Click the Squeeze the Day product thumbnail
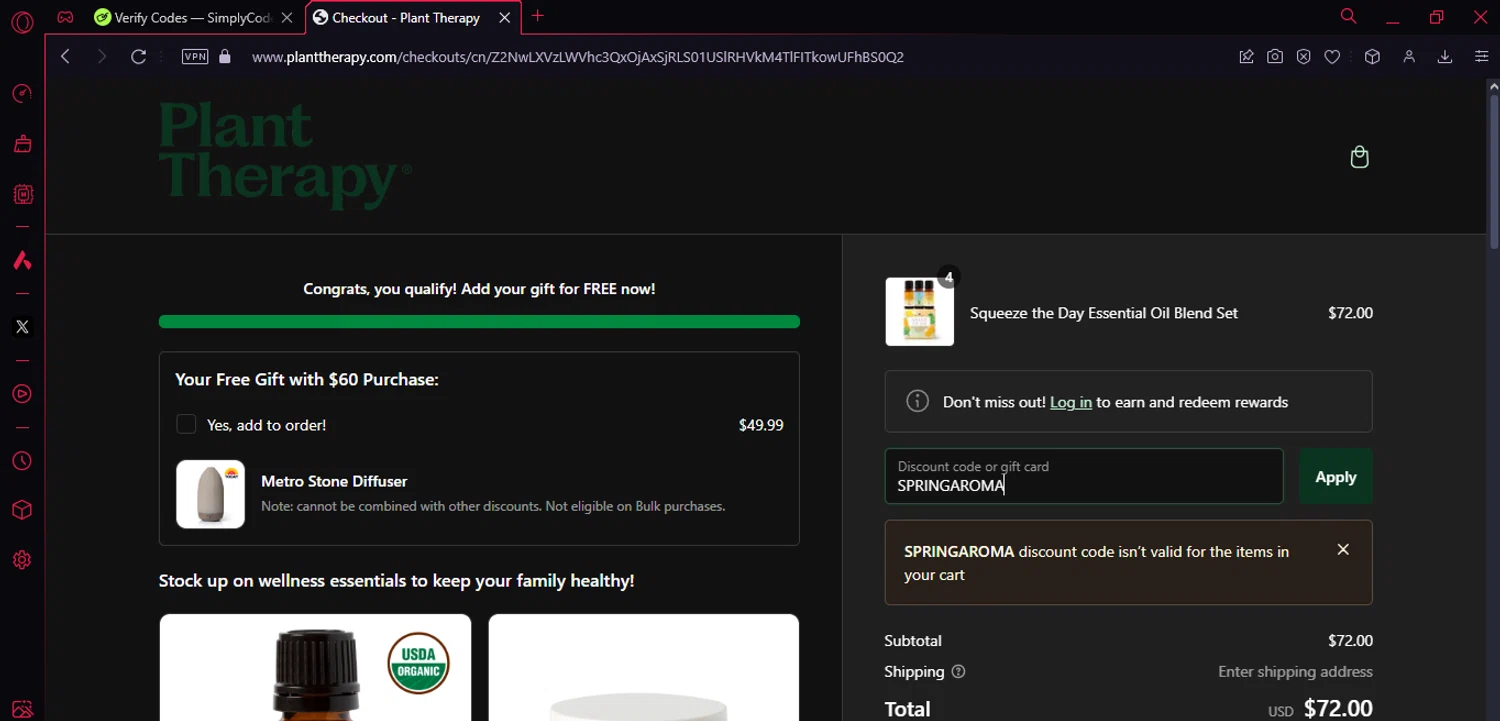The width and height of the screenshot is (1500, 721). point(920,312)
